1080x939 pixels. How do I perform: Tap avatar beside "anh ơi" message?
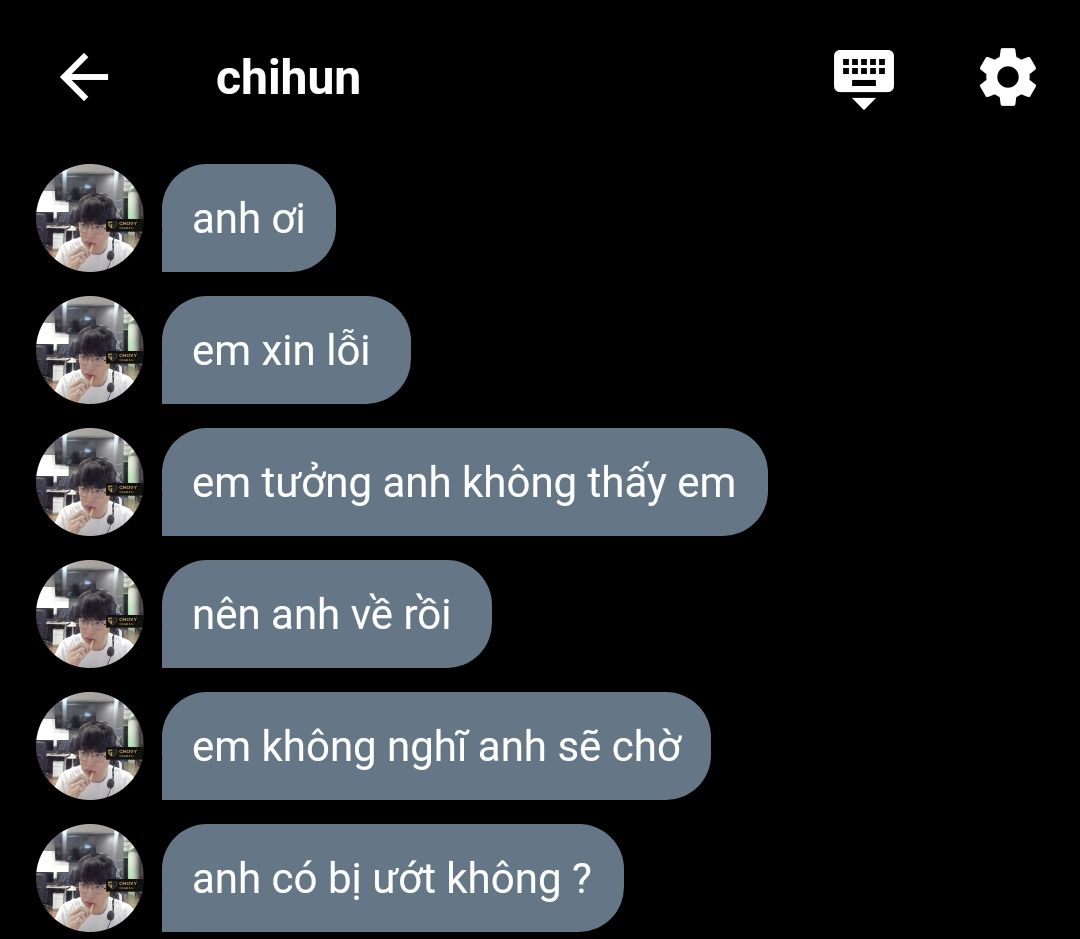[x=90, y=218]
